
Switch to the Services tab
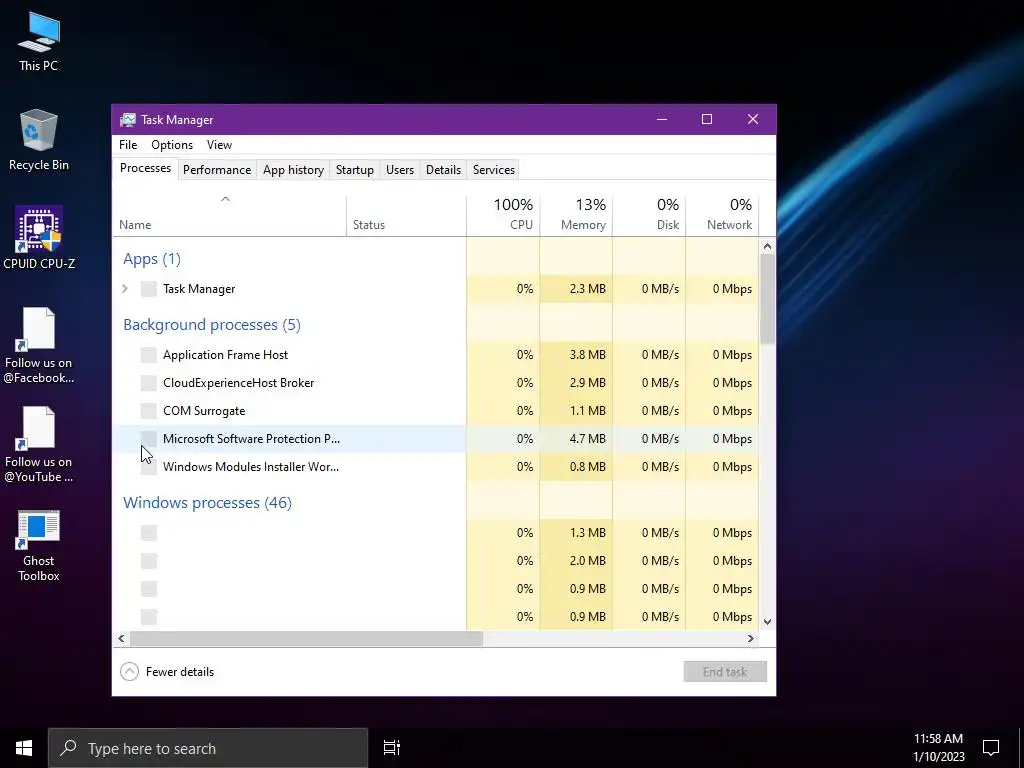pyautogui.click(x=494, y=170)
